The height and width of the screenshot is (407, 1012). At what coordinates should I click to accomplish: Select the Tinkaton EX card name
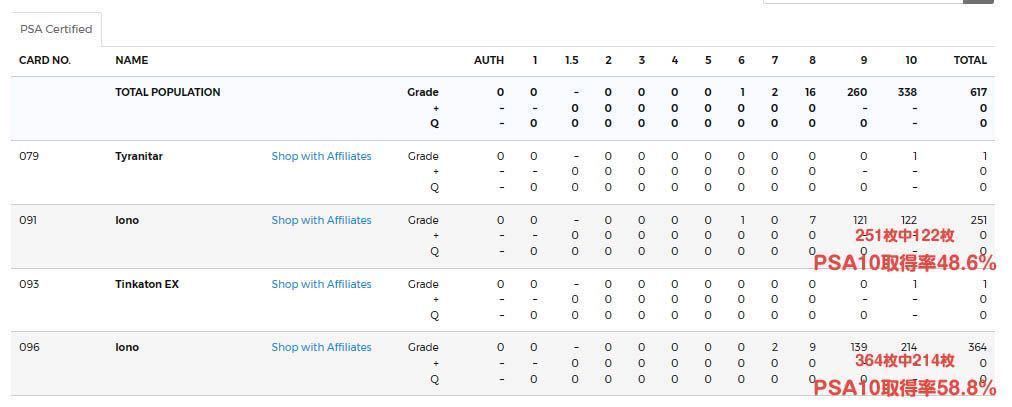(147, 284)
